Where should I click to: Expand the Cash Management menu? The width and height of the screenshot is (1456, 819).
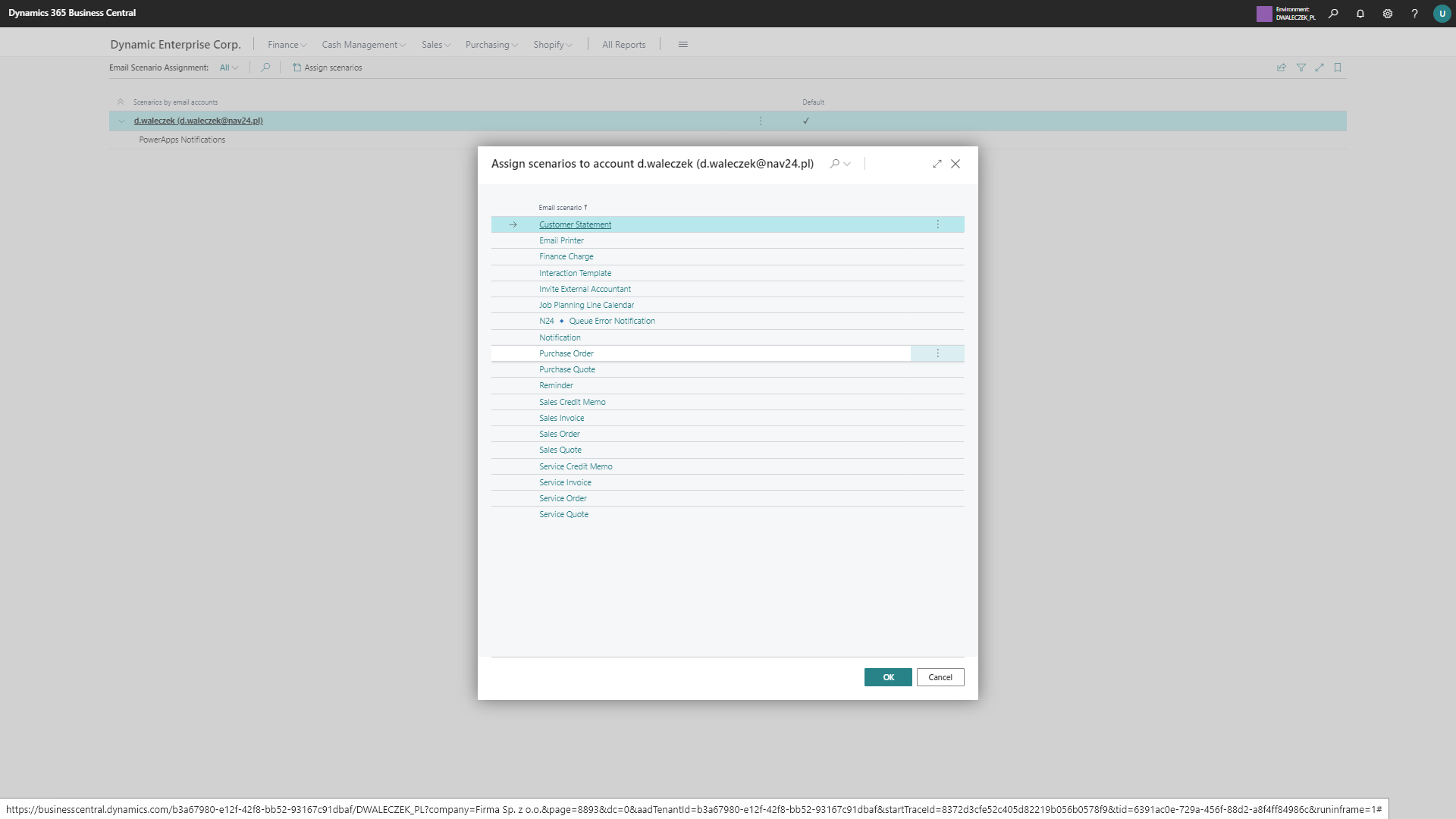tap(363, 45)
